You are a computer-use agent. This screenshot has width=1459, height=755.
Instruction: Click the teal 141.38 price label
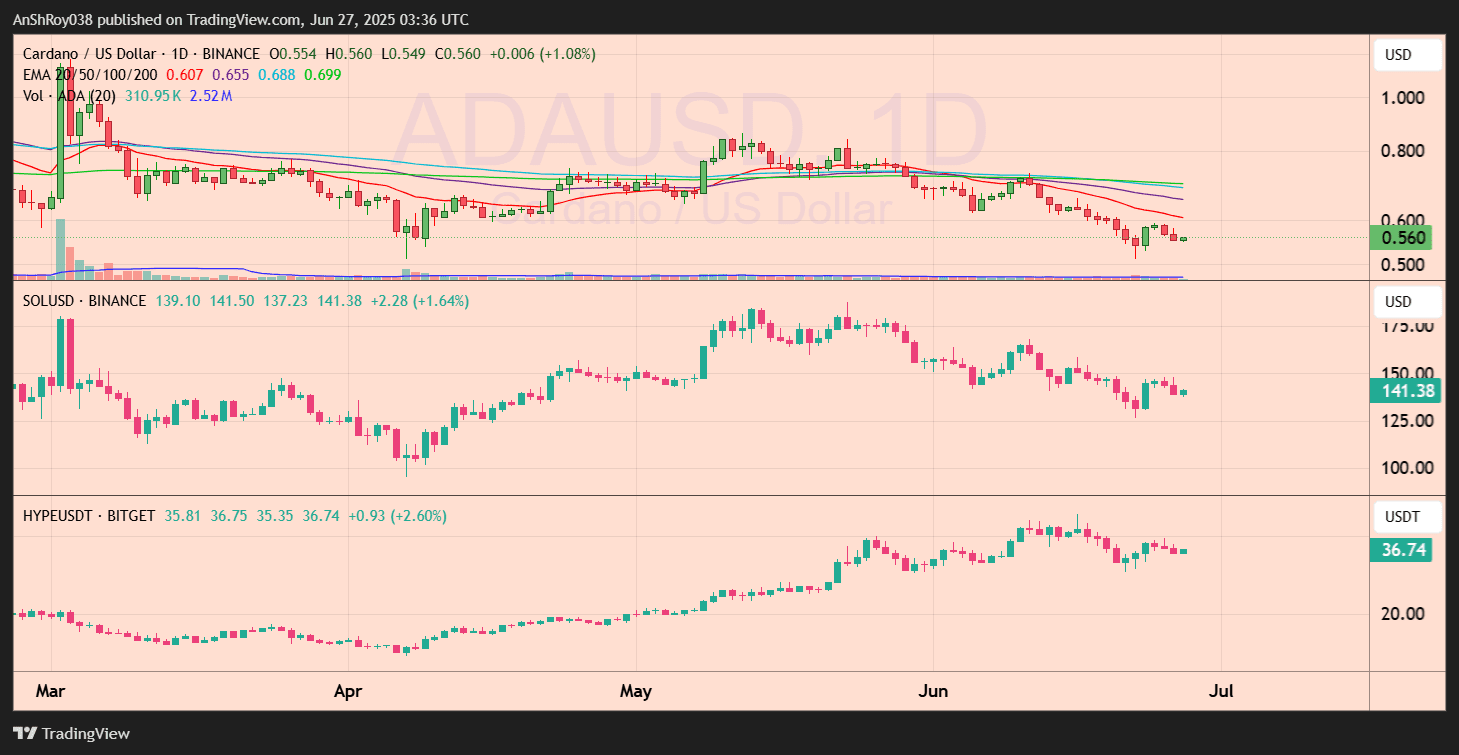pos(1404,391)
